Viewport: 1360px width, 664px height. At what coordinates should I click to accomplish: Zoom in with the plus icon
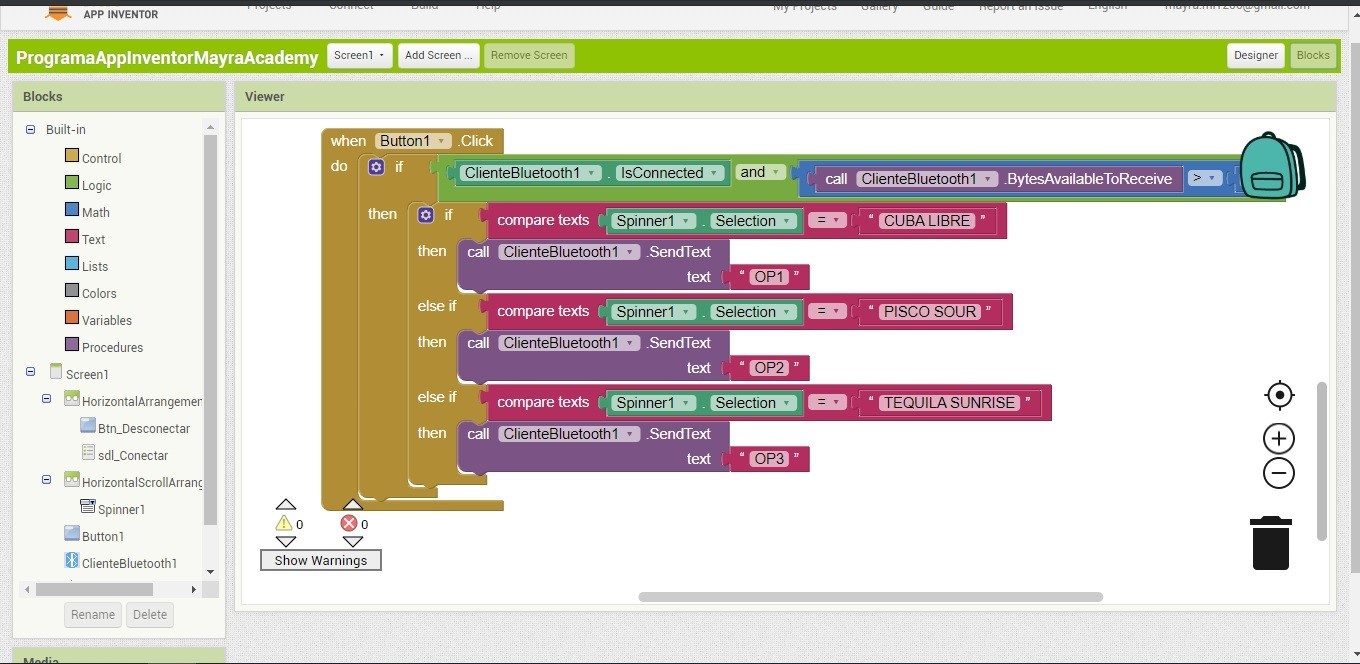[x=1279, y=439]
